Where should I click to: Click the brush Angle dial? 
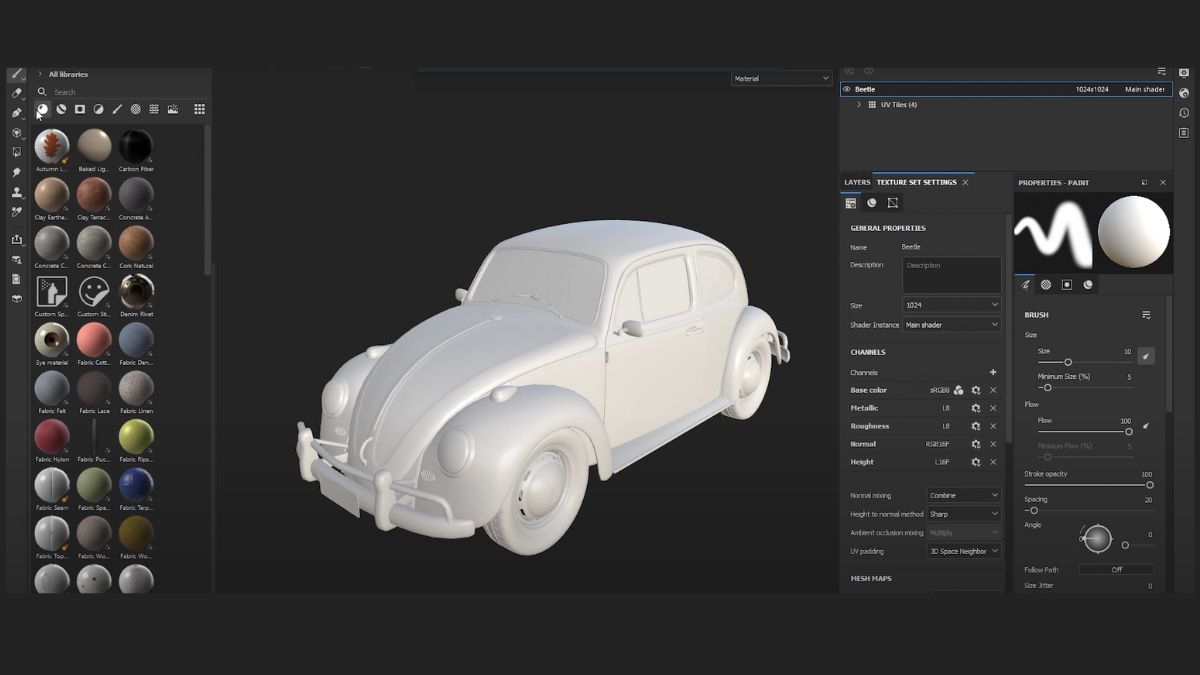pos(1097,539)
